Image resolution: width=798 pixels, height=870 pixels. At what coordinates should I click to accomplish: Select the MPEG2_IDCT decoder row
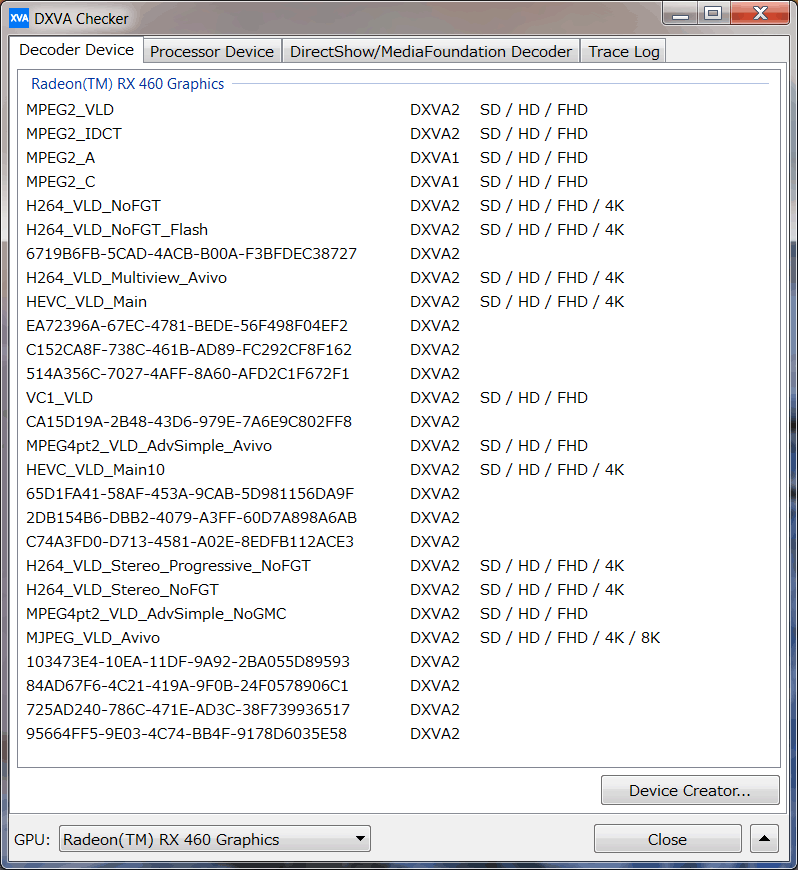point(397,134)
